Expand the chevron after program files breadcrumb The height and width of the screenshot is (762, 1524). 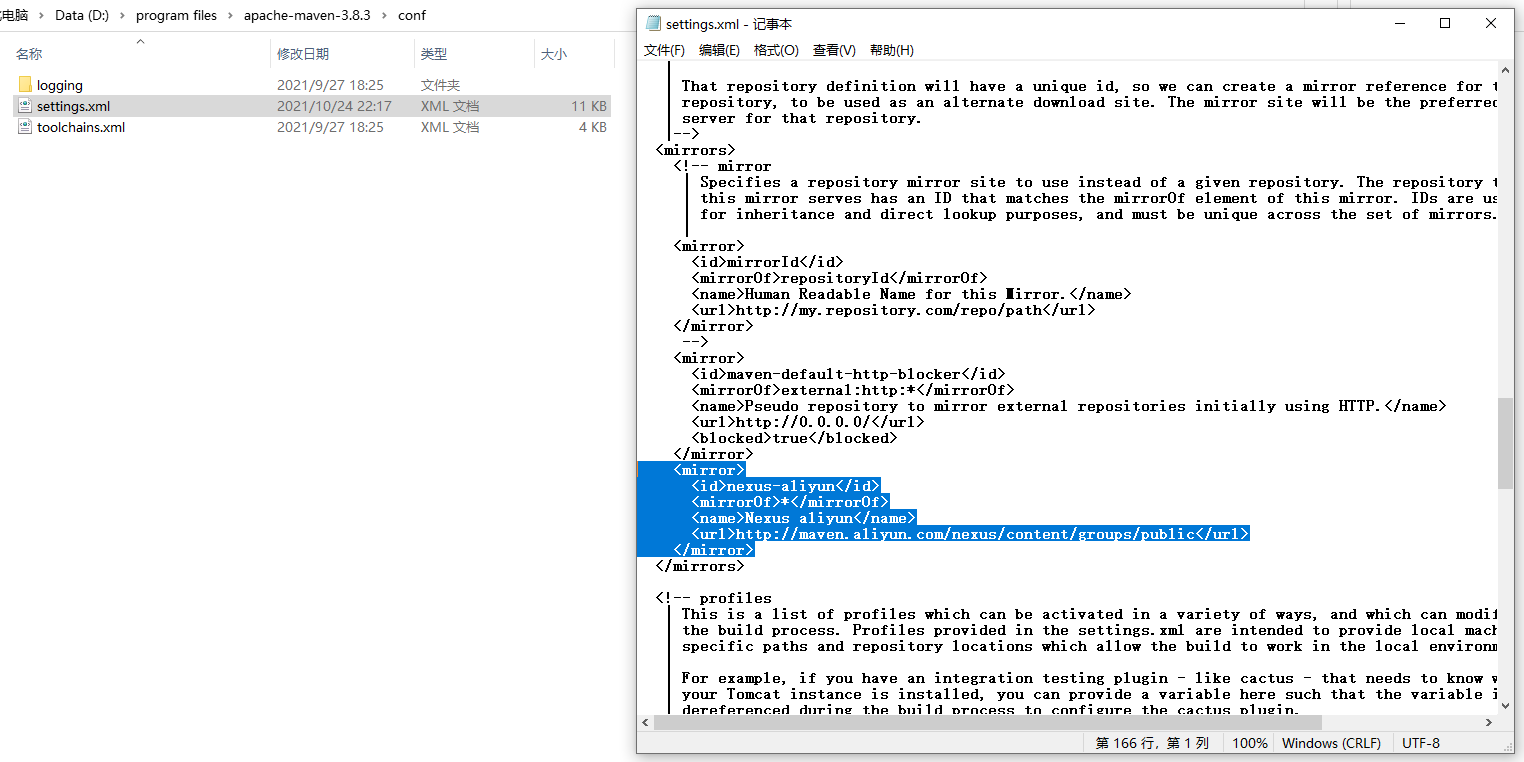tap(231, 16)
